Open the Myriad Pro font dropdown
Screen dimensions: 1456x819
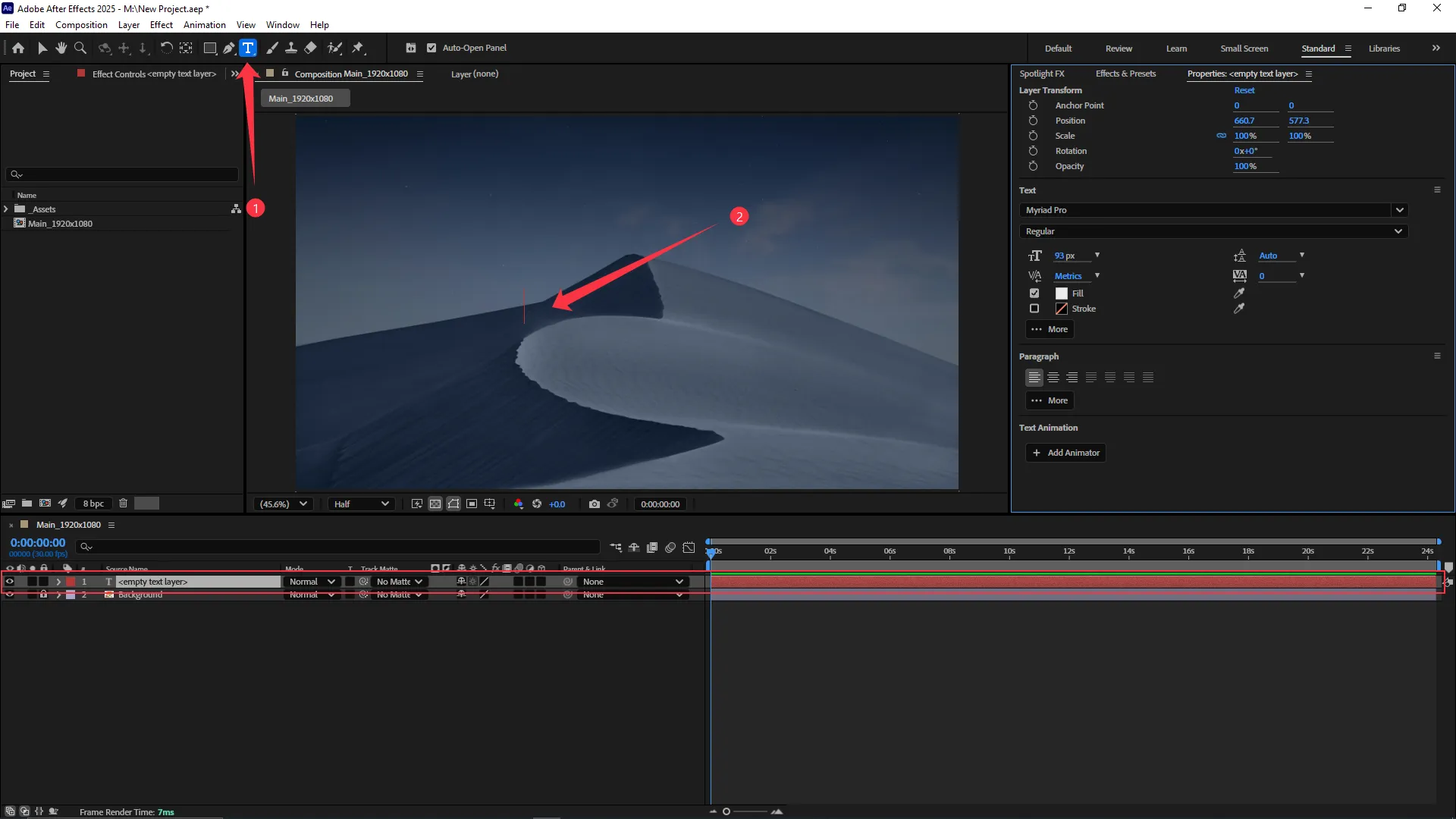pos(1399,210)
